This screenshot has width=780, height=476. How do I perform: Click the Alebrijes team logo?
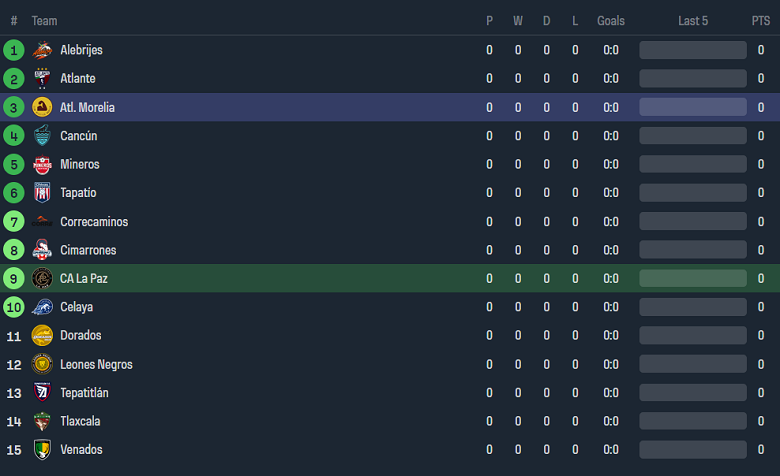coord(42,50)
